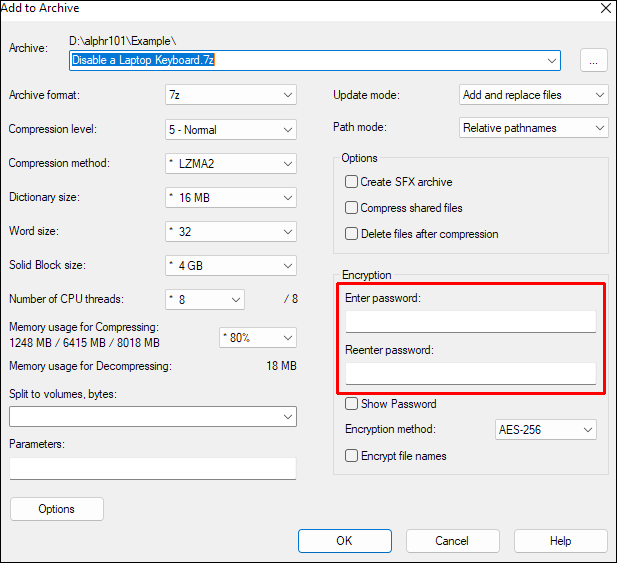Viewport: 617px width, 563px height.
Task: Open the Update mode dropdown
Action: pos(534,95)
